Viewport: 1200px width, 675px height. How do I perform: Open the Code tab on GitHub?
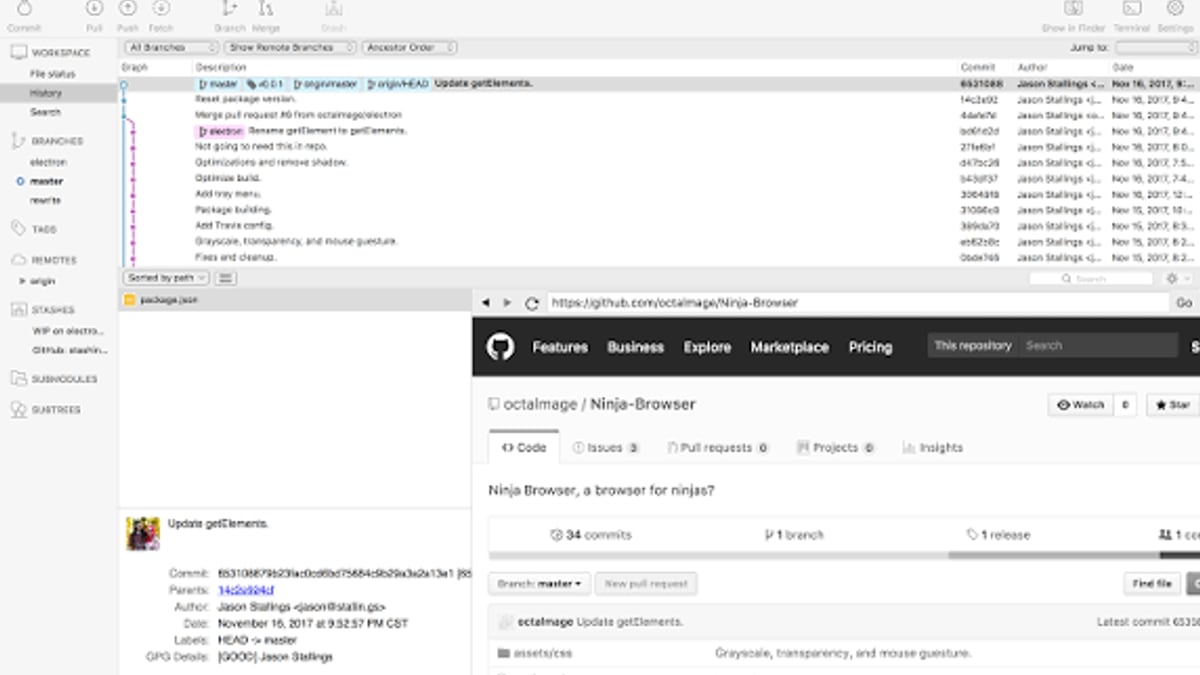click(x=524, y=447)
